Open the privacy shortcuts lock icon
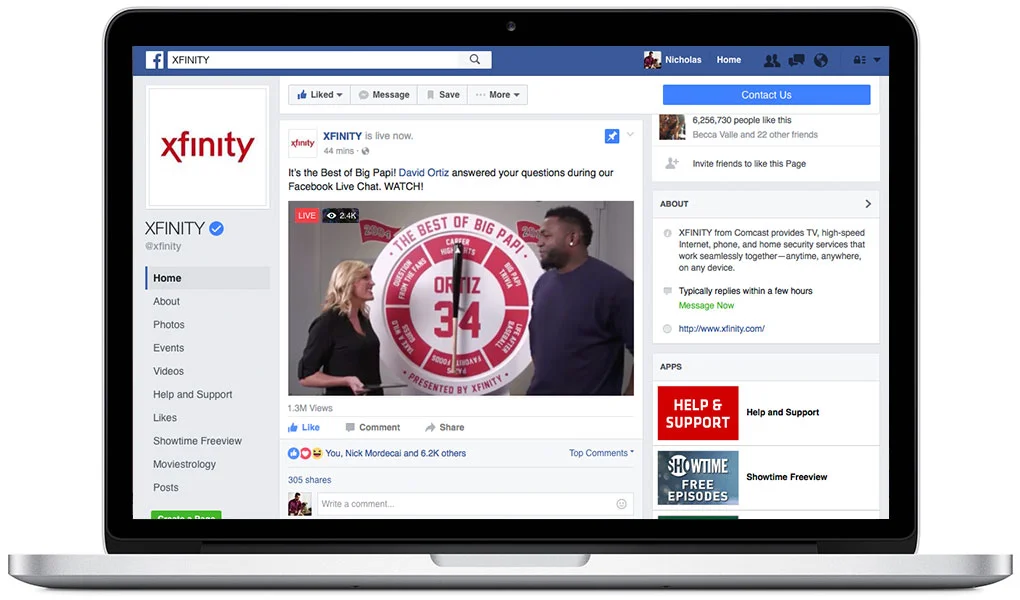 859,60
